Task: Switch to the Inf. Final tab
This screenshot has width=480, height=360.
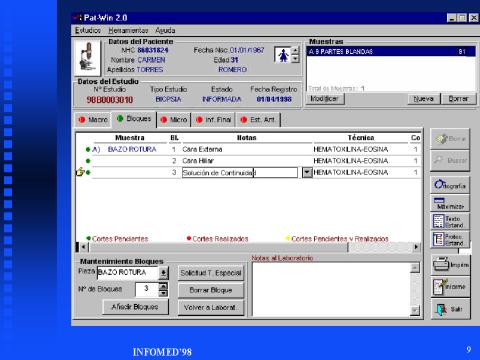Action: click(x=214, y=120)
